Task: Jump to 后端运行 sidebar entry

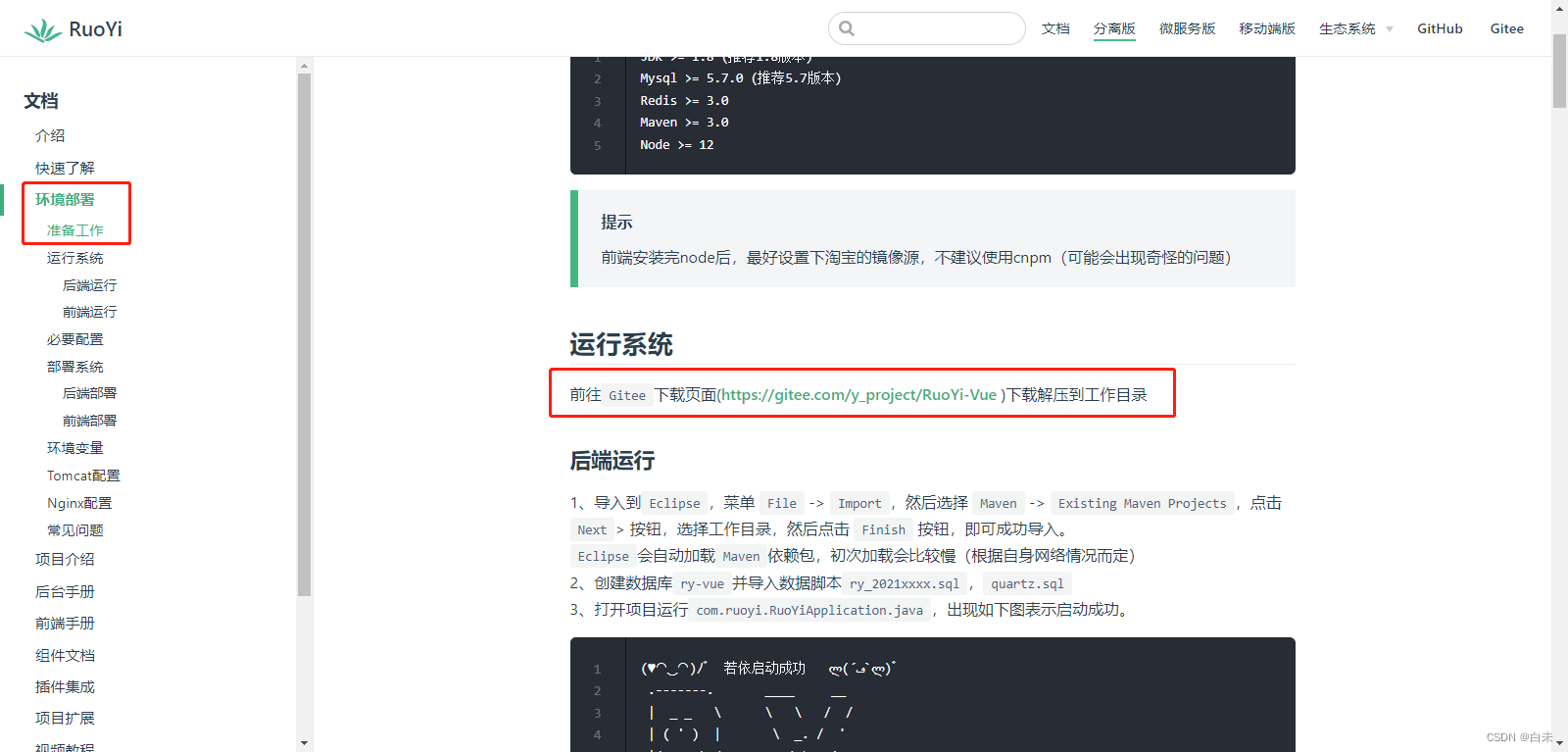Action: 89,285
